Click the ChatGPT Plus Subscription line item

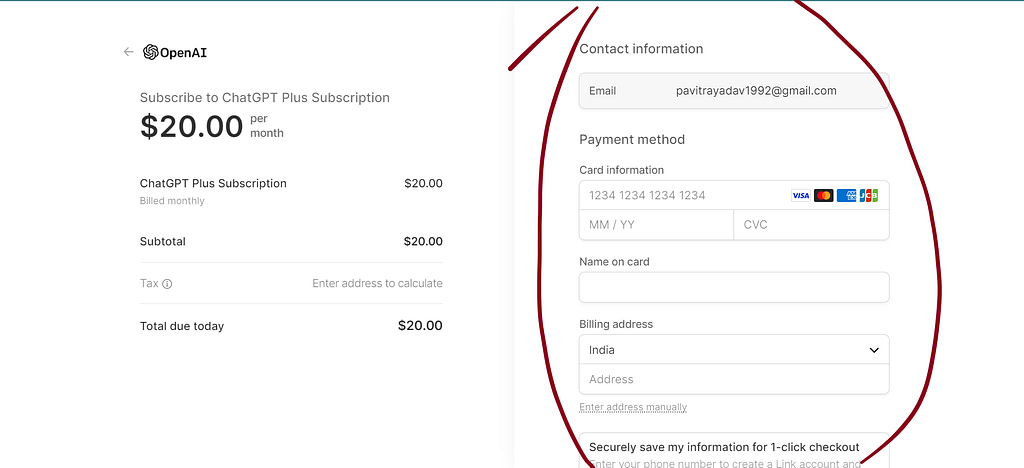tap(291, 191)
